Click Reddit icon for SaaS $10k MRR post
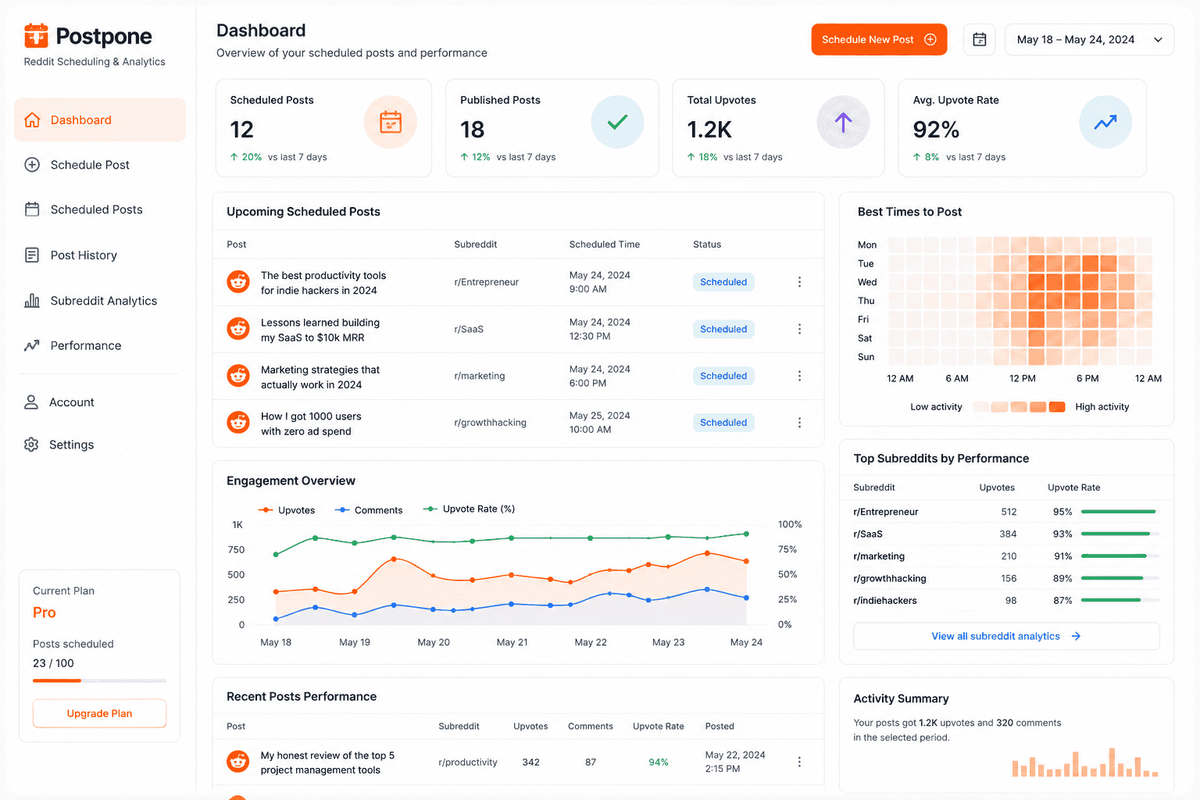 238,329
